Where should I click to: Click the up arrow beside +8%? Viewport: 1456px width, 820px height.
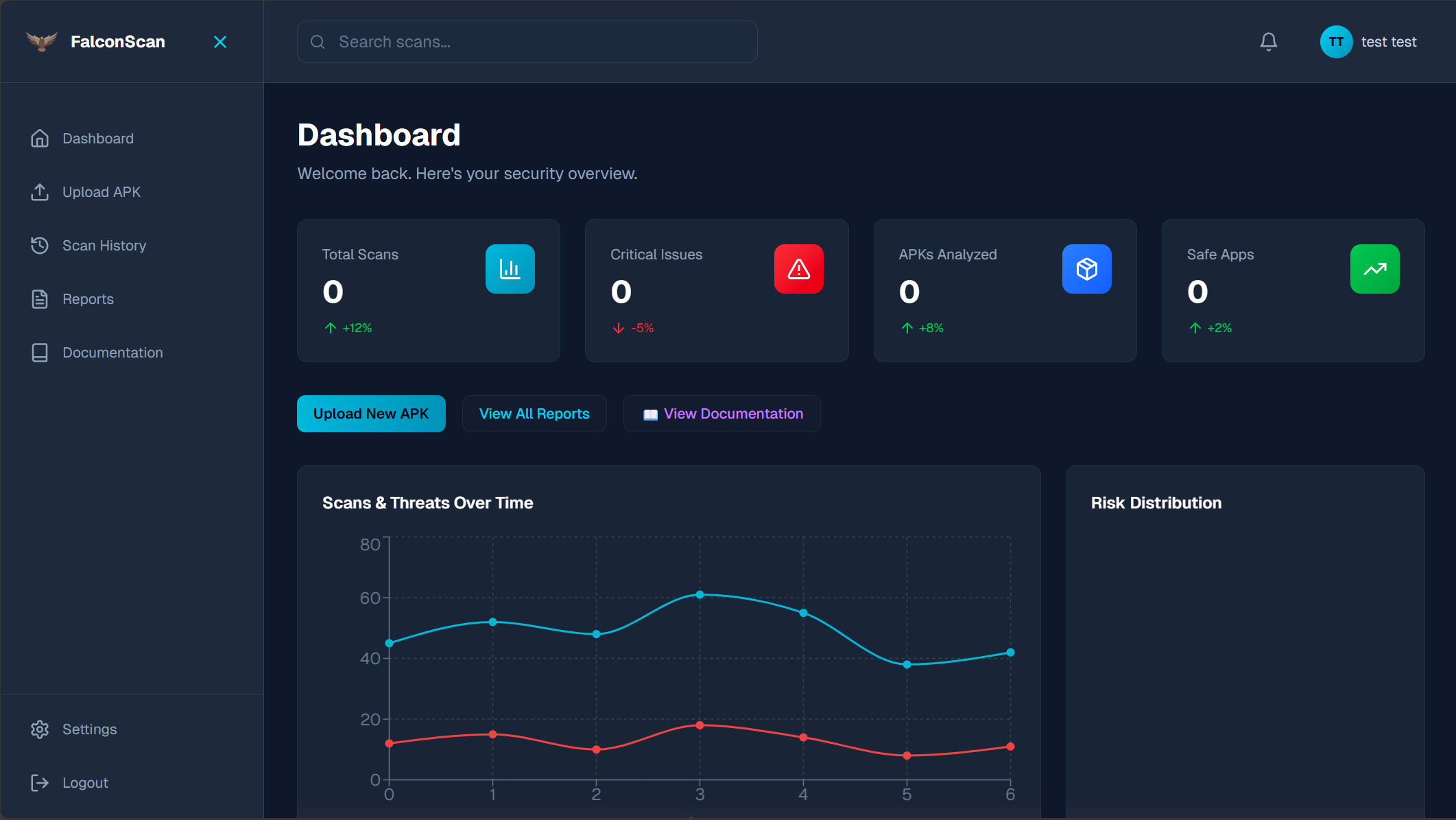(907, 328)
